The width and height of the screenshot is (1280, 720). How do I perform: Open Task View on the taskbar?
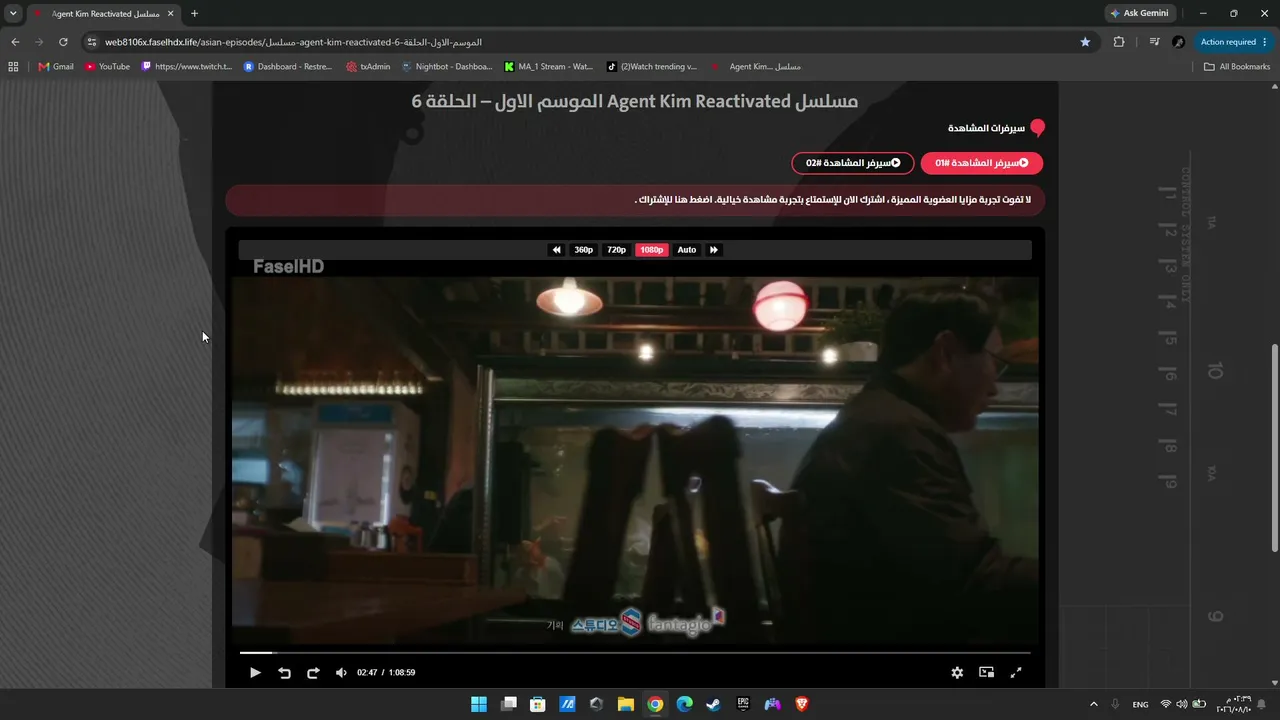[x=508, y=704]
